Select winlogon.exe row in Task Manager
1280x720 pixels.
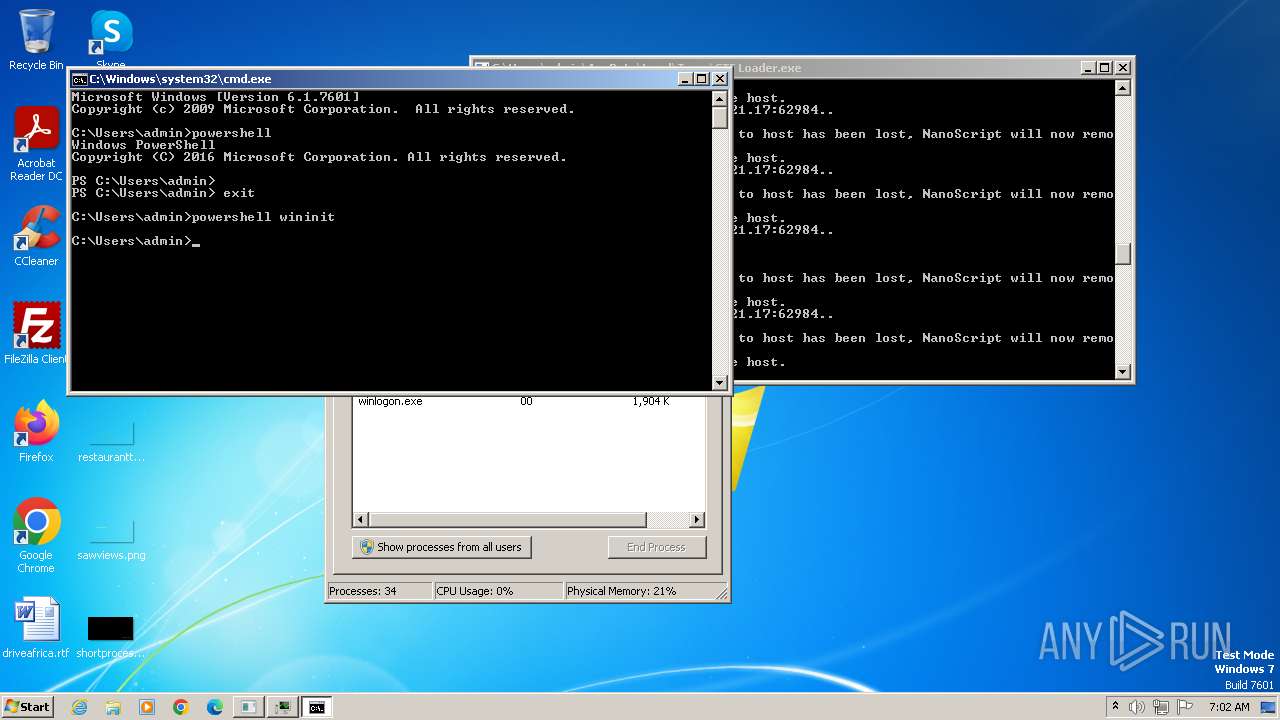(x=529, y=402)
